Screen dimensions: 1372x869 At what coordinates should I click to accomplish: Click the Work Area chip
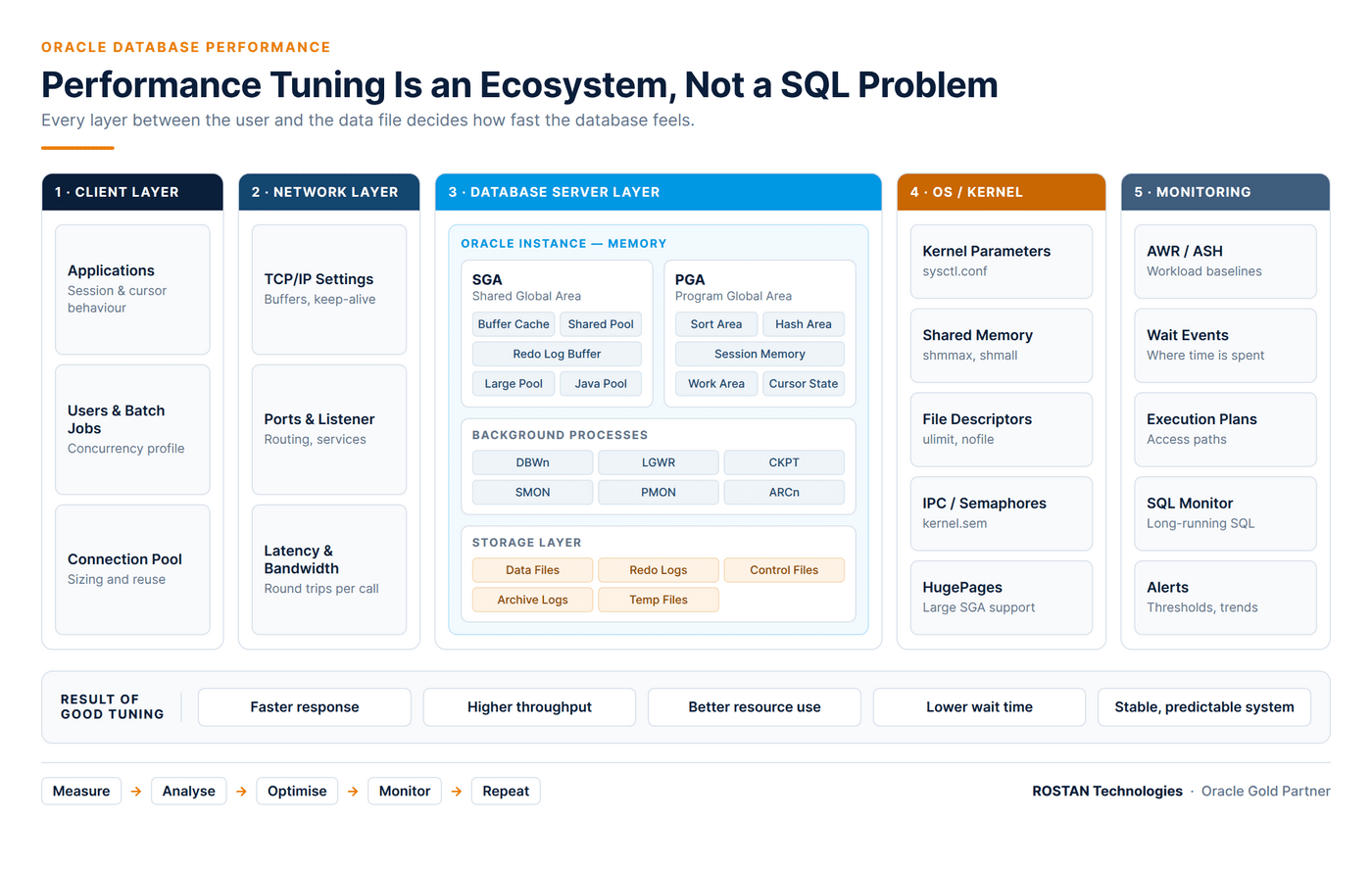716,384
